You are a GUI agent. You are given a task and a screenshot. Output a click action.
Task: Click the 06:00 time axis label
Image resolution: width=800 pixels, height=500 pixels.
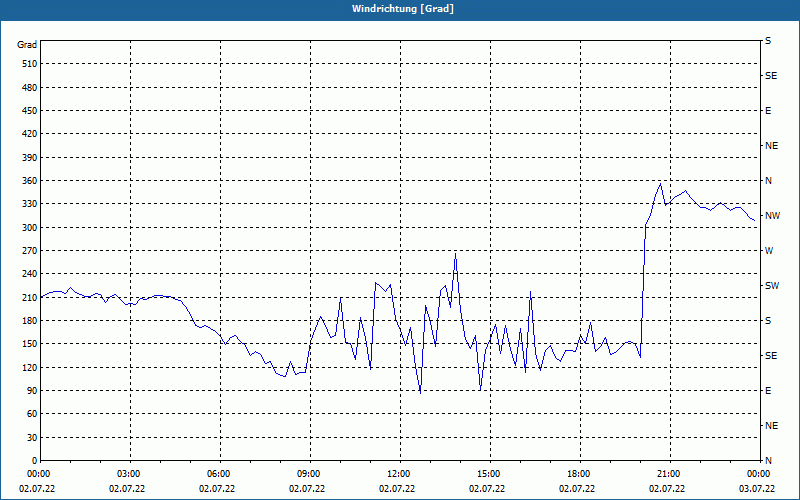pos(218,474)
